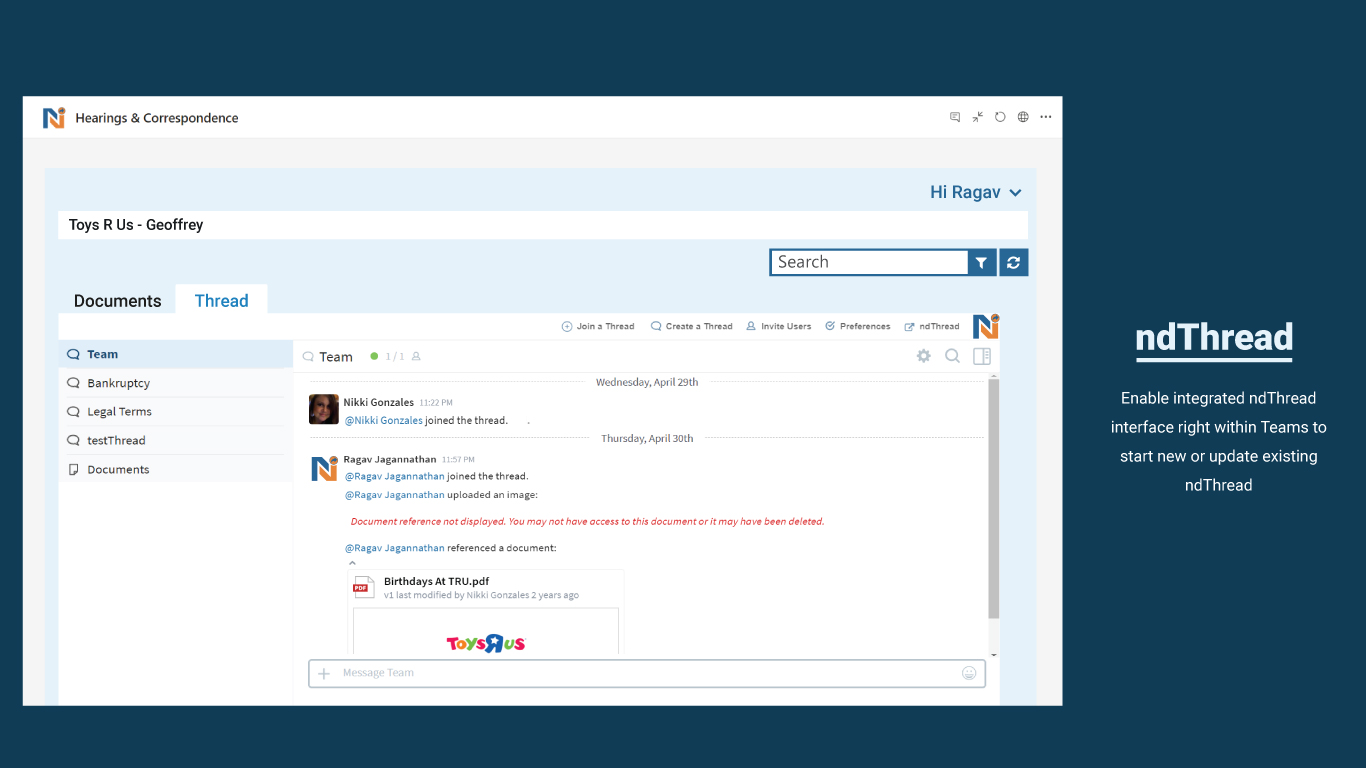Screen dimensions: 1366x768
Task: Click Invite Users
Action: 779,327
